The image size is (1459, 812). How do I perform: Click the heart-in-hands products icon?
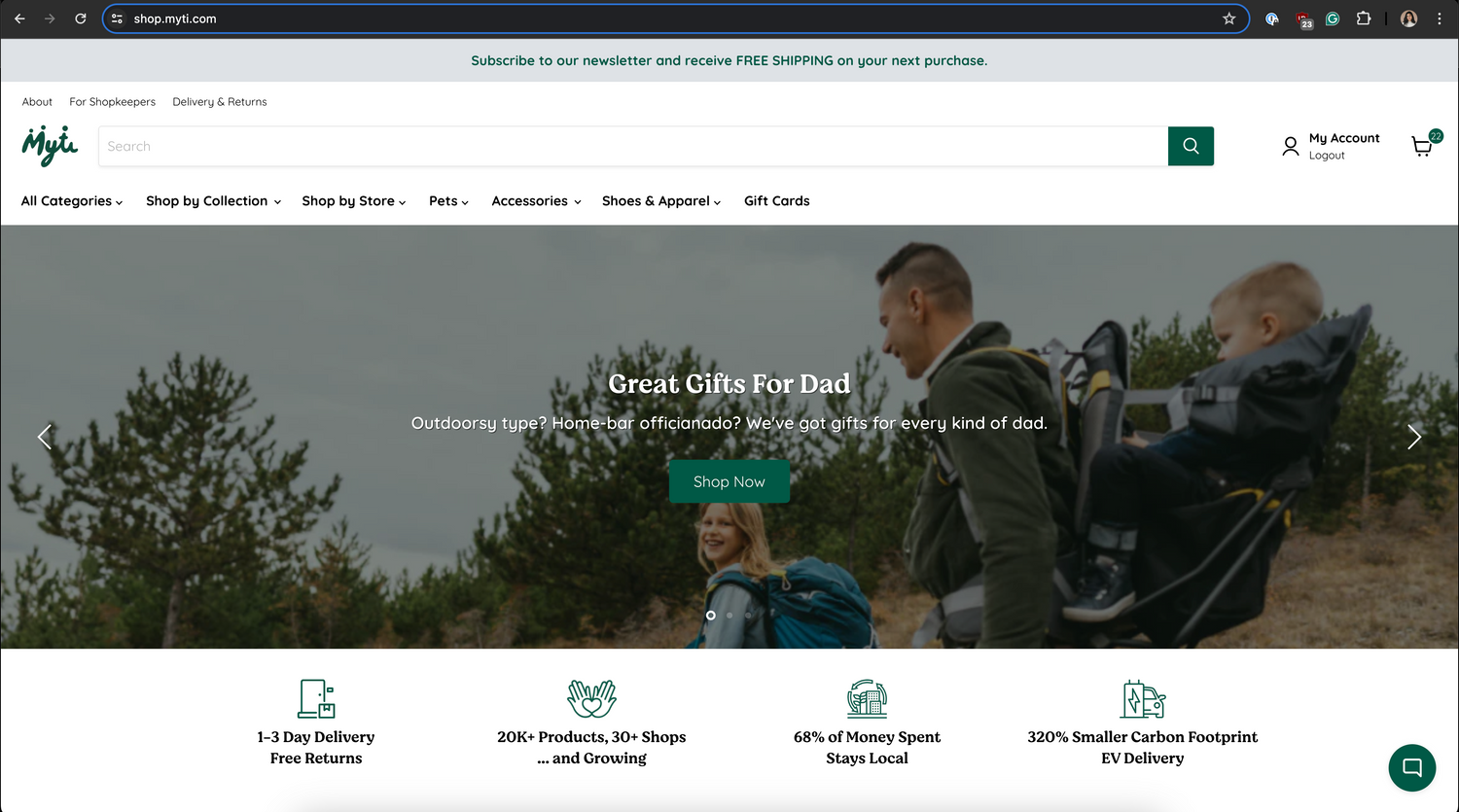coord(590,697)
